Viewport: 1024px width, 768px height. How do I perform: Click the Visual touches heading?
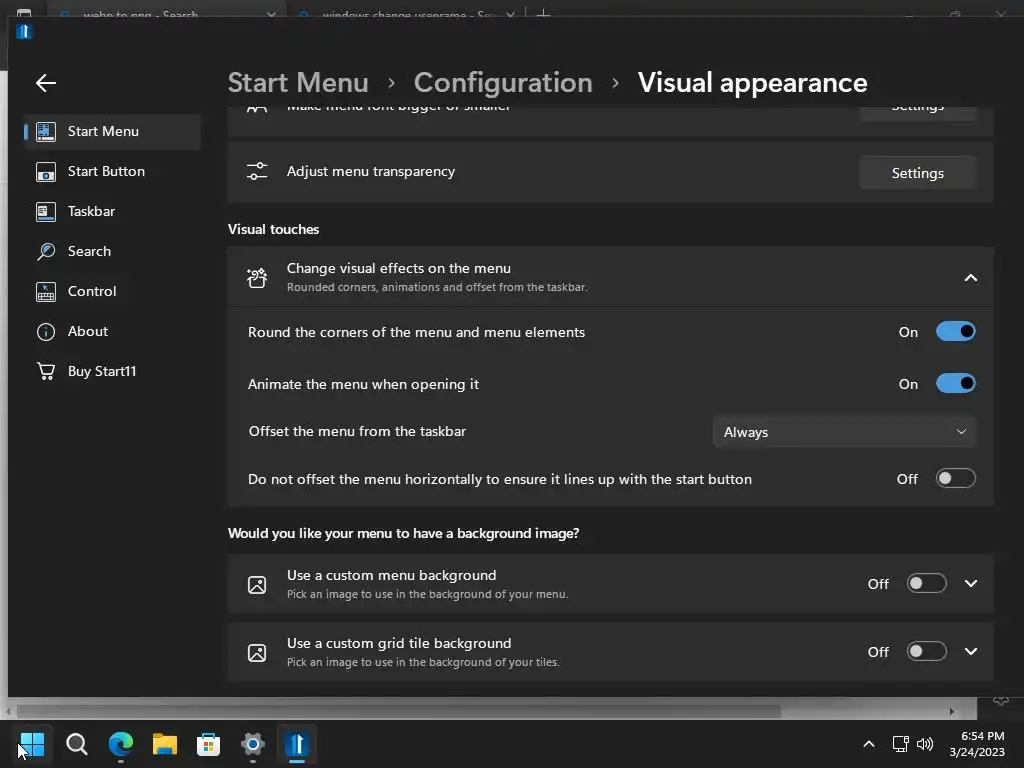tap(274, 229)
